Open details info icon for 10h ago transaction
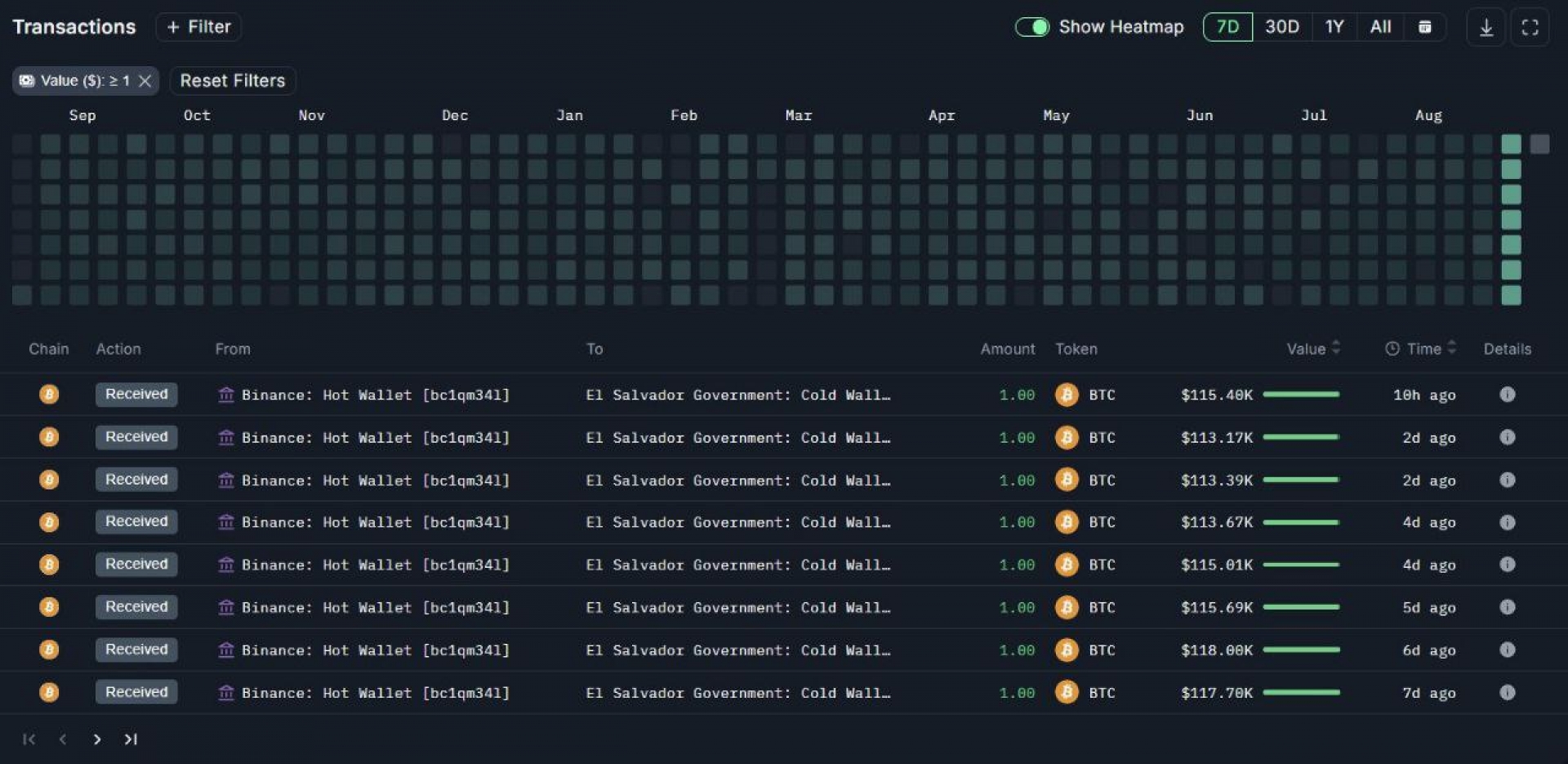Screen dimensions: 1568x764 [x=1507, y=395]
